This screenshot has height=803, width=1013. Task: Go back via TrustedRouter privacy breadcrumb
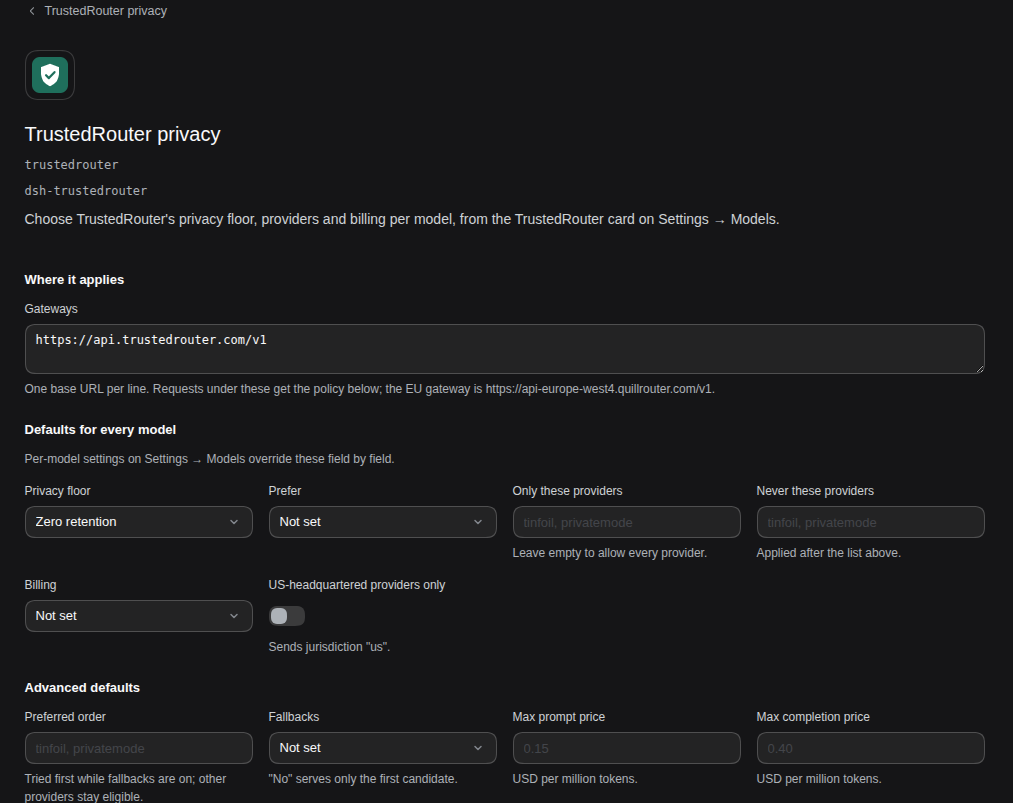[x=105, y=11]
